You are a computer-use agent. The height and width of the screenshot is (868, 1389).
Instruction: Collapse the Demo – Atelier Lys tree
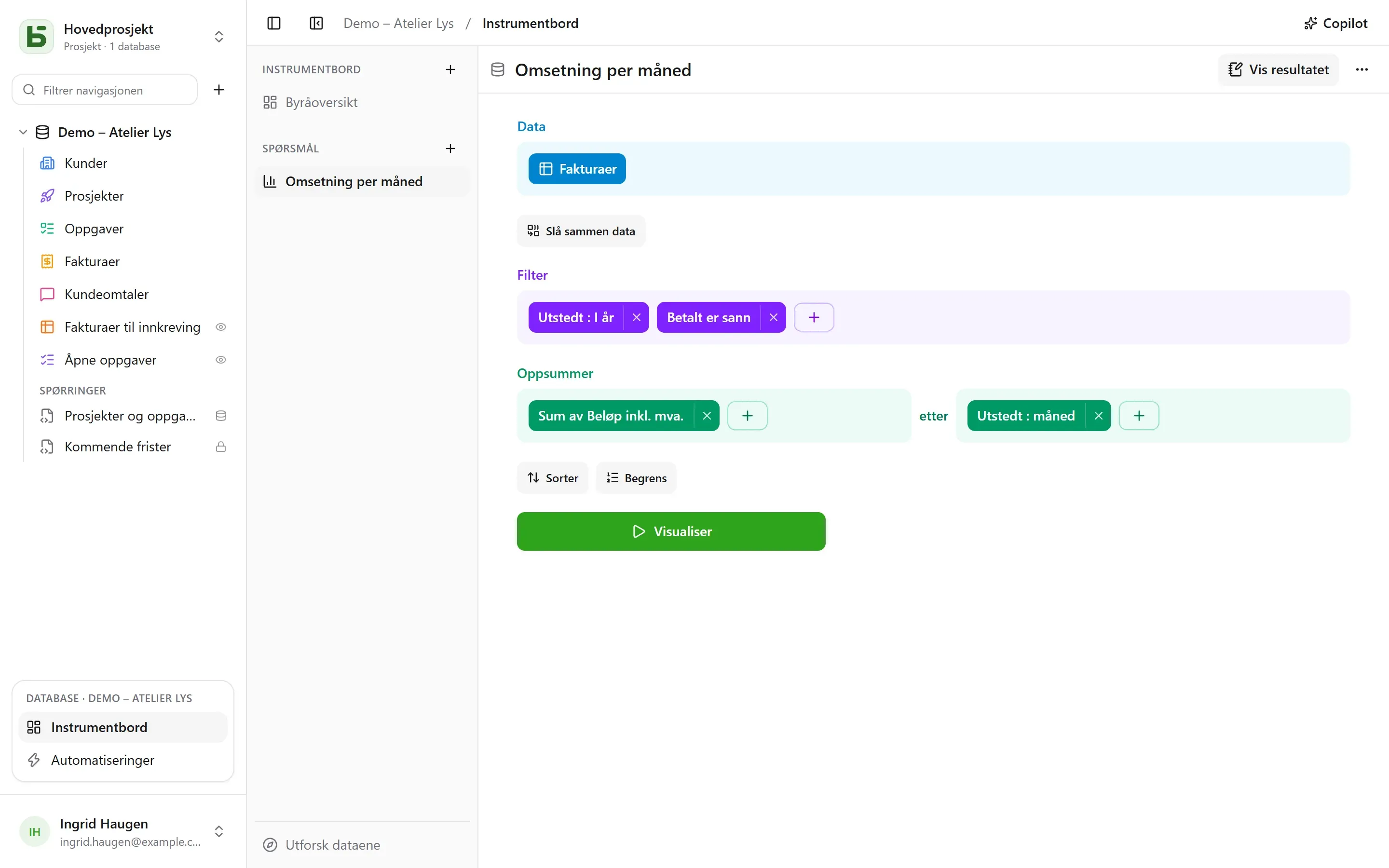pos(23,132)
